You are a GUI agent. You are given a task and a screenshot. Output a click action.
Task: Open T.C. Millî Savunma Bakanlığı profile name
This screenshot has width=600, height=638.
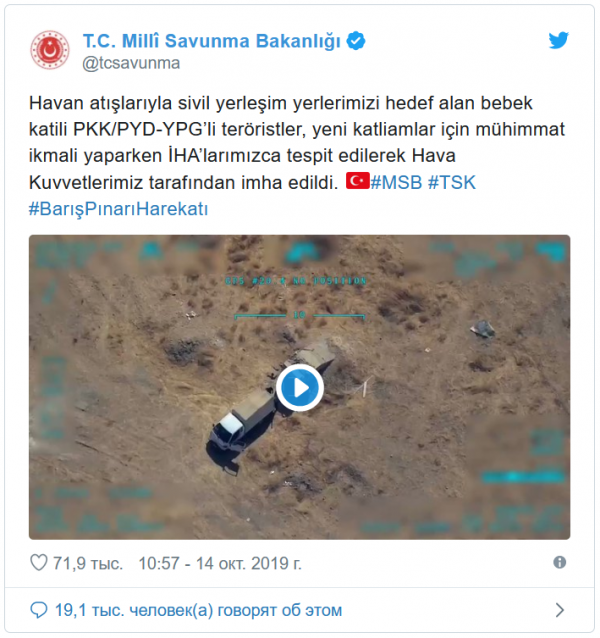point(212,41)
